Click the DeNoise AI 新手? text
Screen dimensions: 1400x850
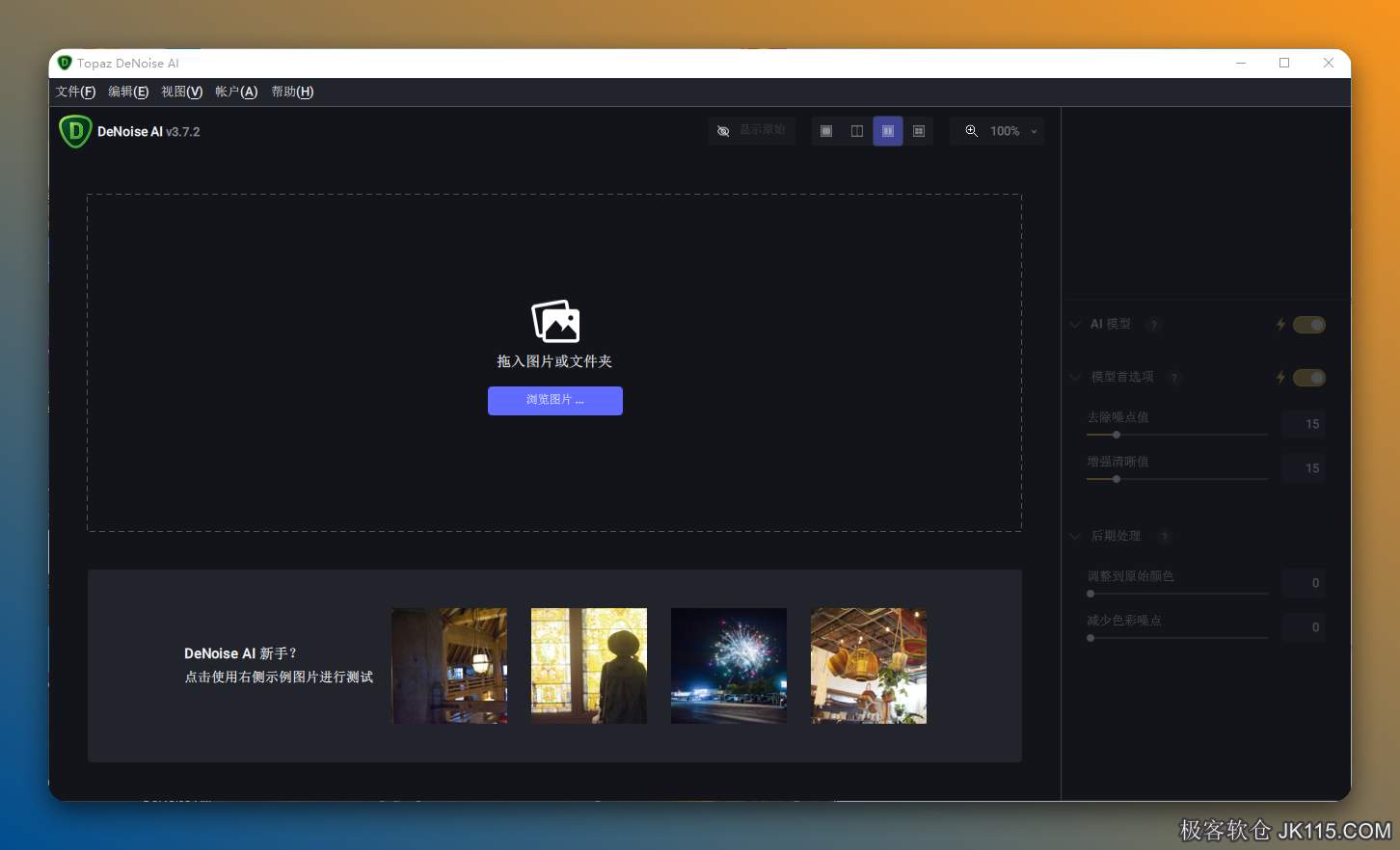(x=241, y=653)
